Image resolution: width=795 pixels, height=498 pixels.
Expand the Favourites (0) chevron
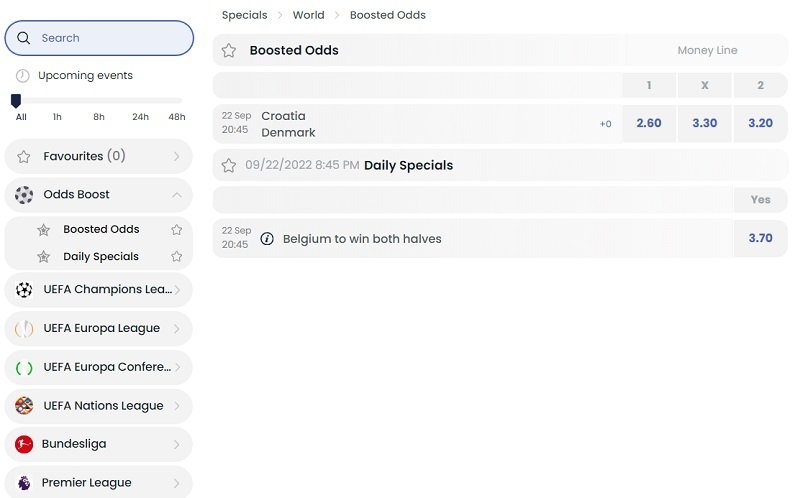[176, 156]
